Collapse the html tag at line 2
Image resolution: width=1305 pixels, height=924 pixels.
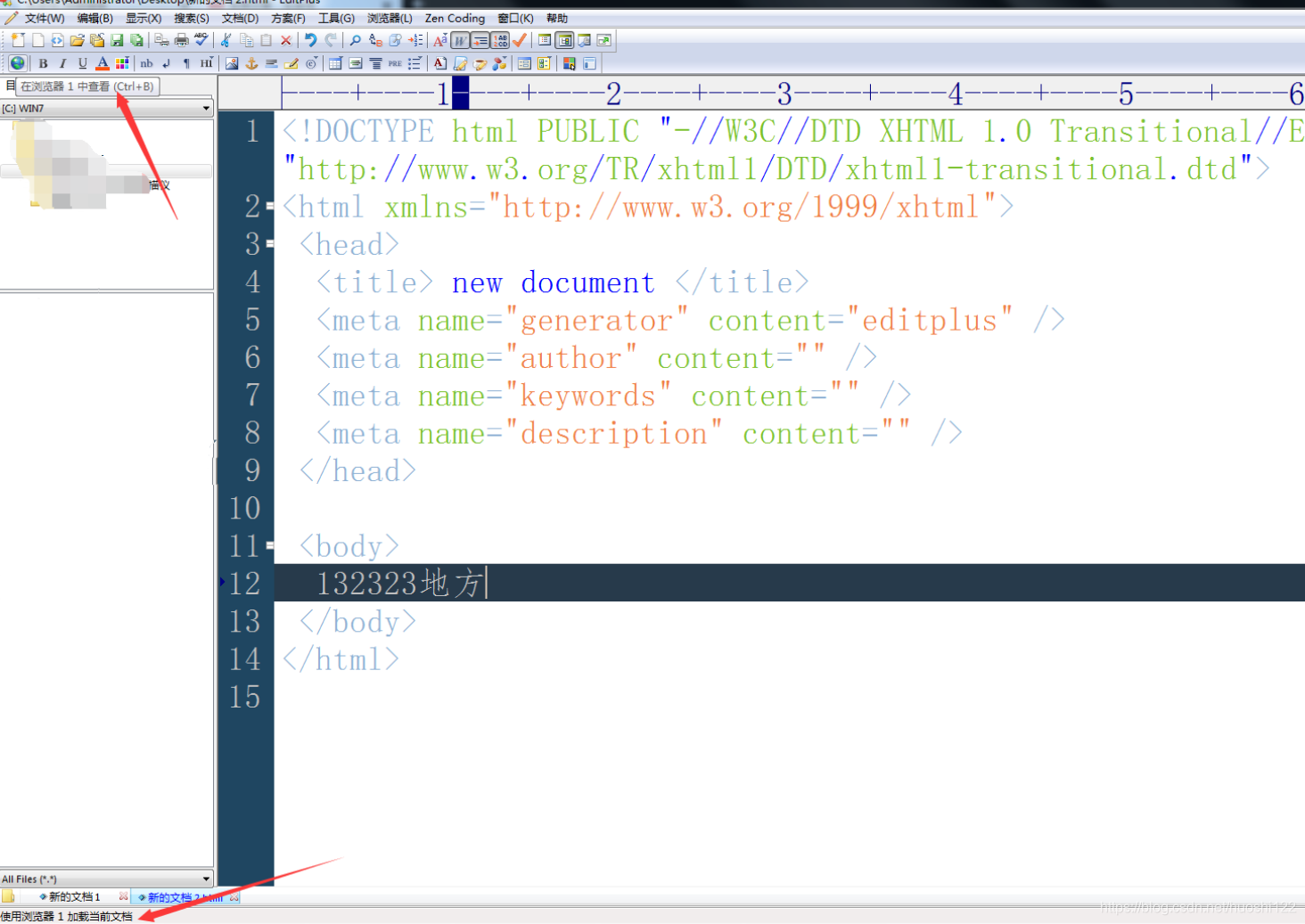(269, 207)
